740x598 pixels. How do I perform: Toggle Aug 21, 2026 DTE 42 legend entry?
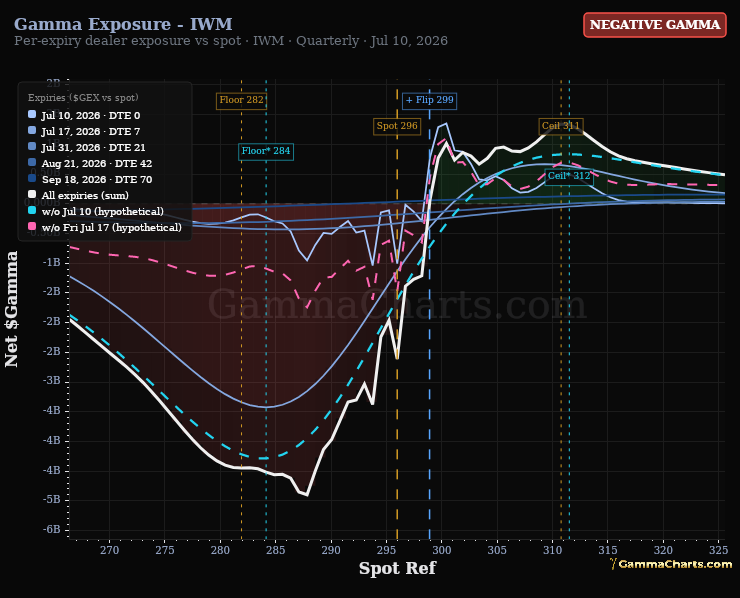click(x=90, y=163)
